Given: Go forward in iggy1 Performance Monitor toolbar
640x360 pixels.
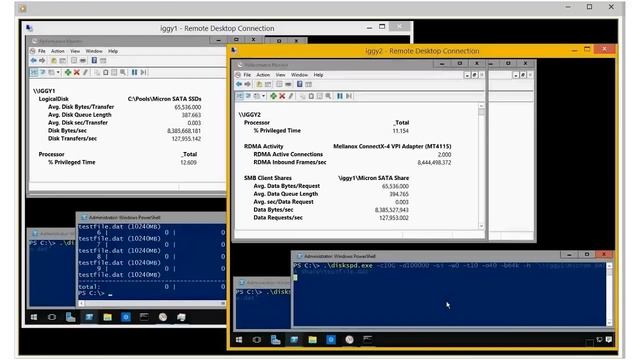Looking at the screenshot, I should pyautogui.click(x=42, y=60).
